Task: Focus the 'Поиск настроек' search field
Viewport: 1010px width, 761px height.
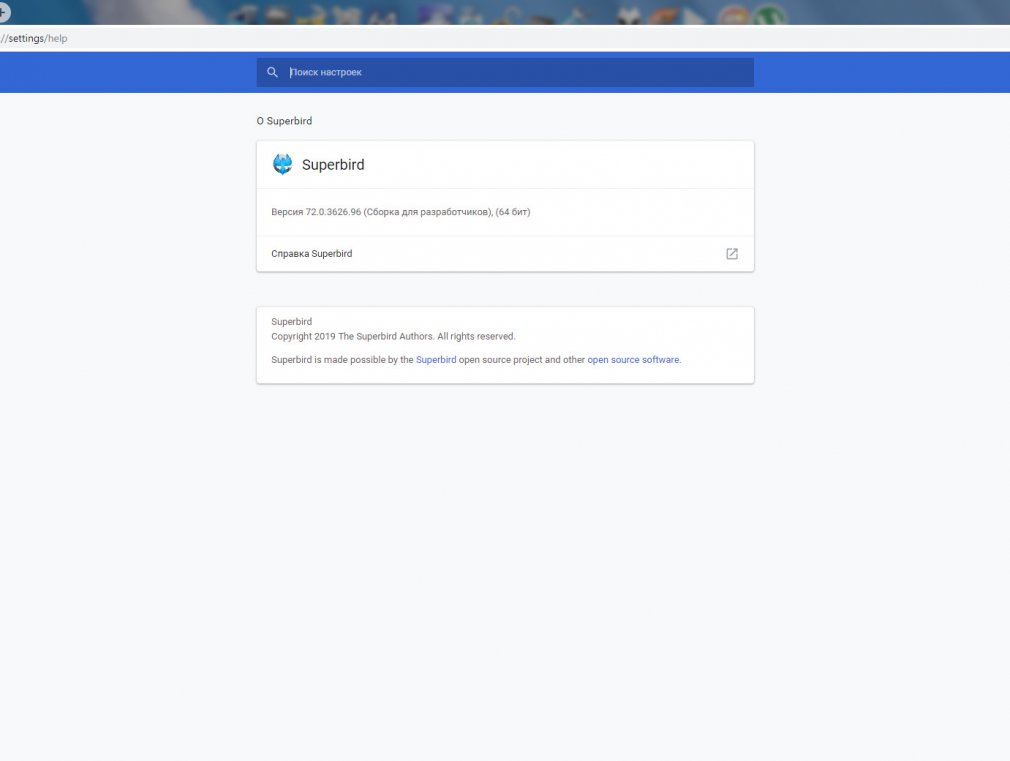Action: click(x=505, y=72)
